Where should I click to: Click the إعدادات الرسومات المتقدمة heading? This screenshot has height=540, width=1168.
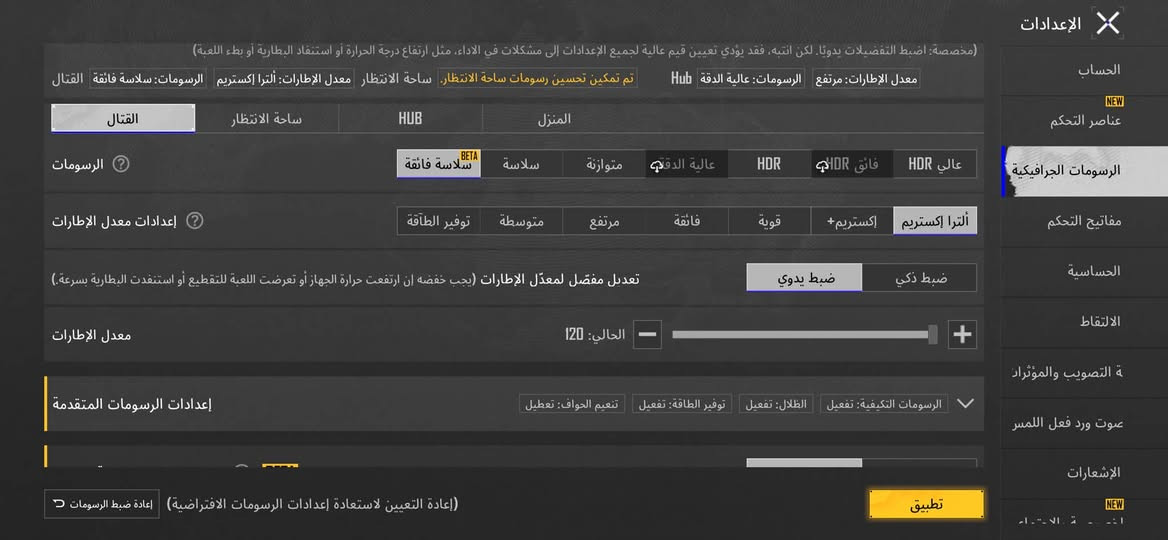pyautogui.click(x=132, y=404)
